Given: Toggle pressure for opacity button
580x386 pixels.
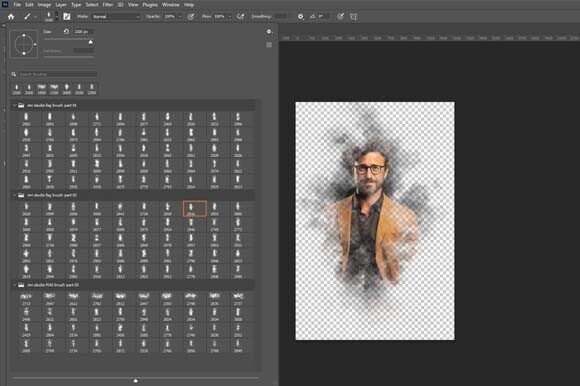Looking at the screenshot, I should tap(191, 17).
